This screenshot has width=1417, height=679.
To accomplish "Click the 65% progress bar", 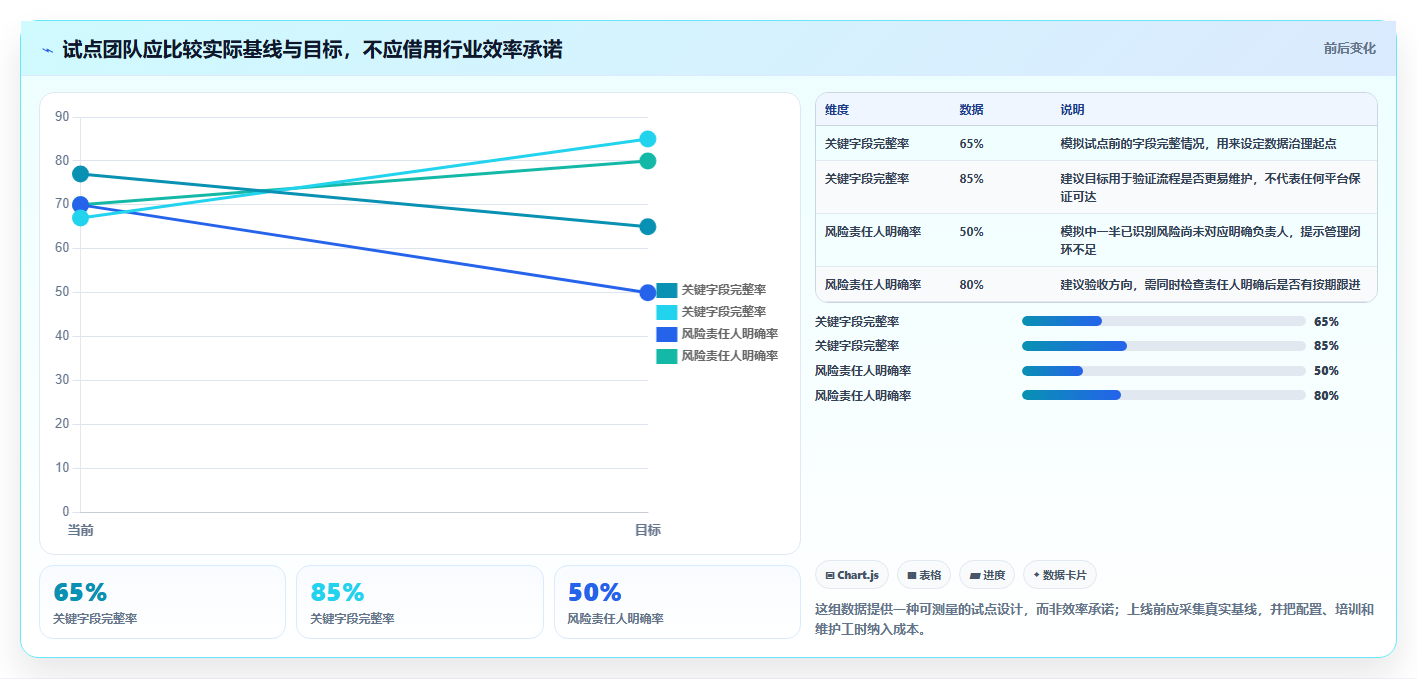I will tap(1164, 321).
